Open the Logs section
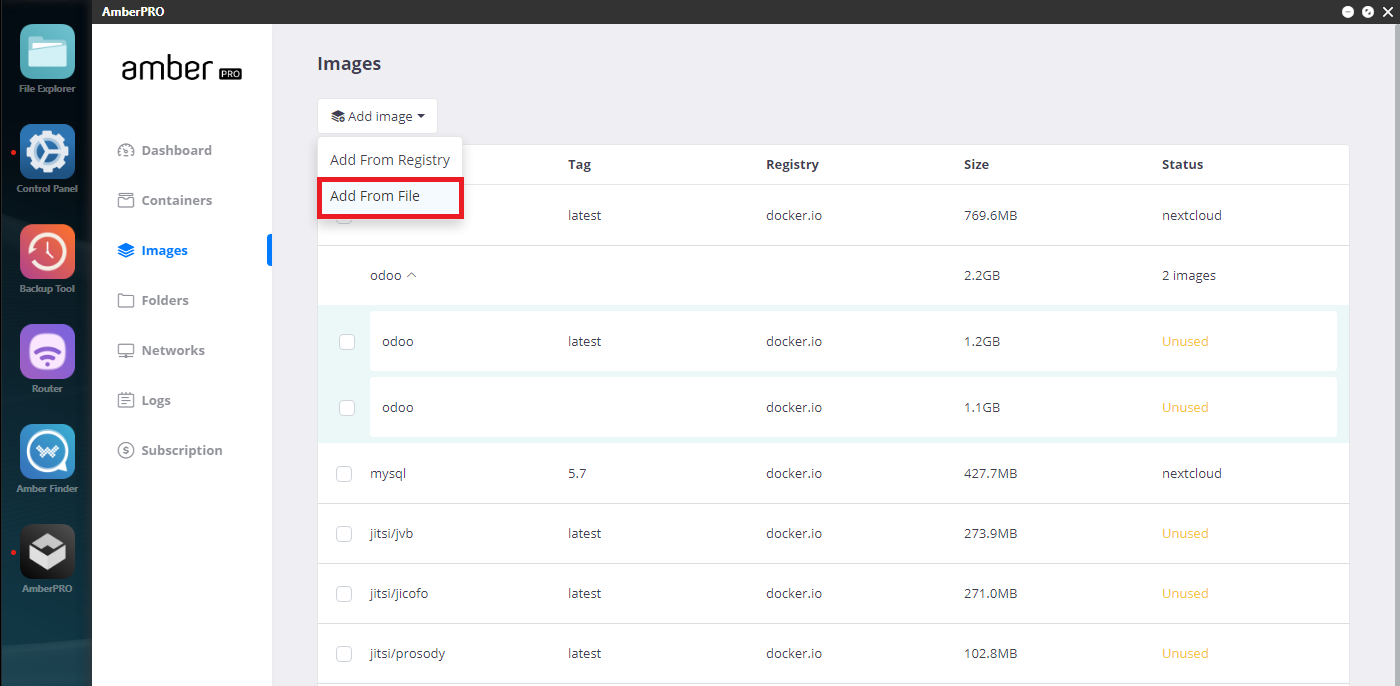This screenshot has width=1400, height=686. (x=155, y=401)
